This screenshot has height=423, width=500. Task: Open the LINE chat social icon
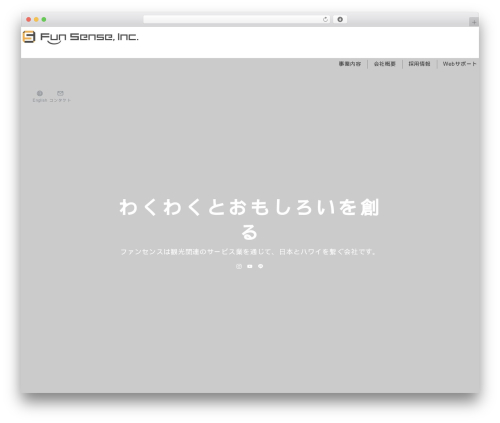261,266
